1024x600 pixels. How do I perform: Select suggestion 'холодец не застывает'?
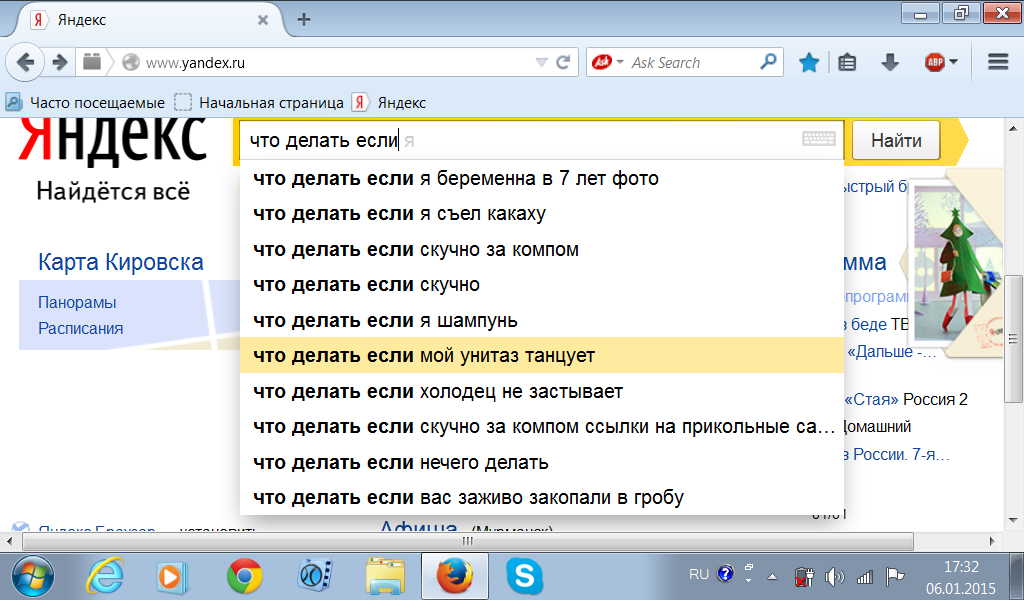point(542,392)
